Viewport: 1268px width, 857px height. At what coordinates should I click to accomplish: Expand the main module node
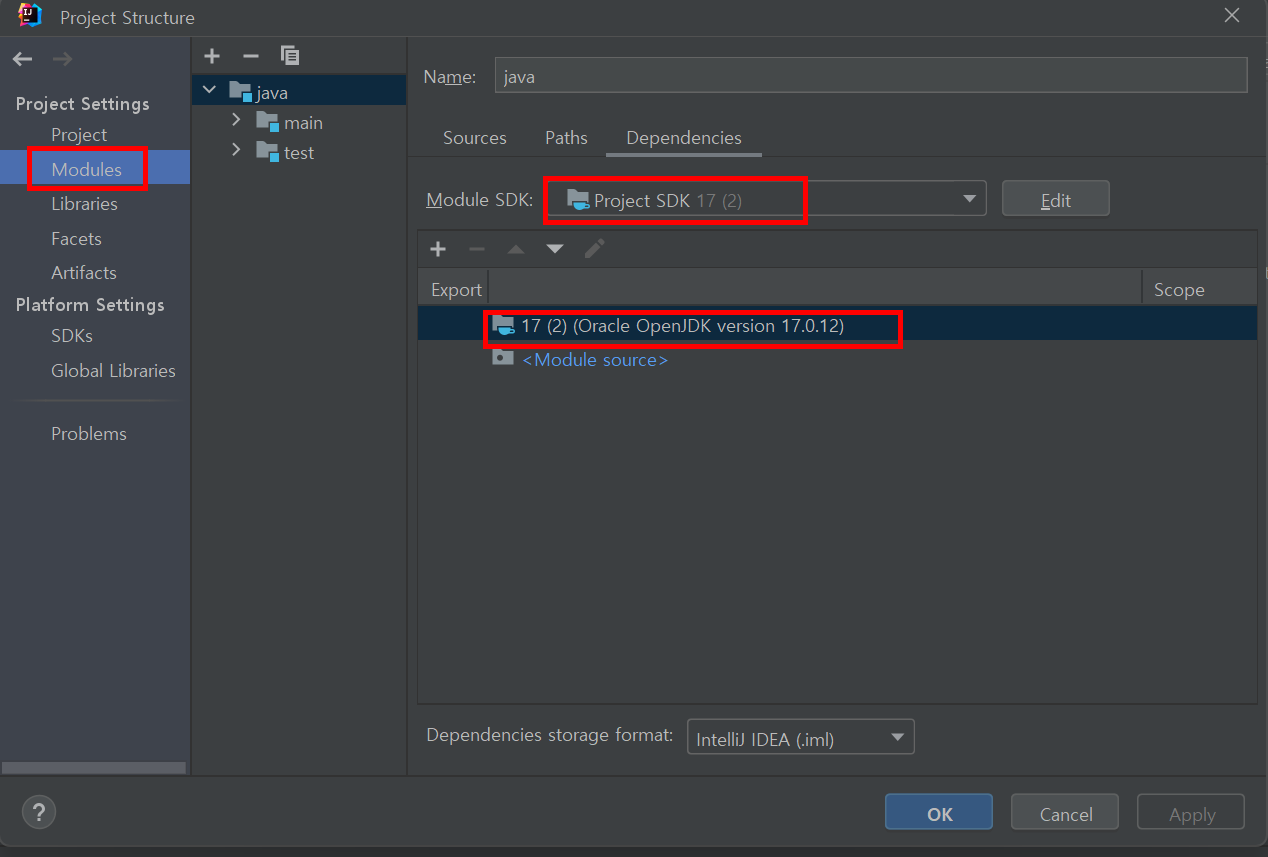click(236, 121)
